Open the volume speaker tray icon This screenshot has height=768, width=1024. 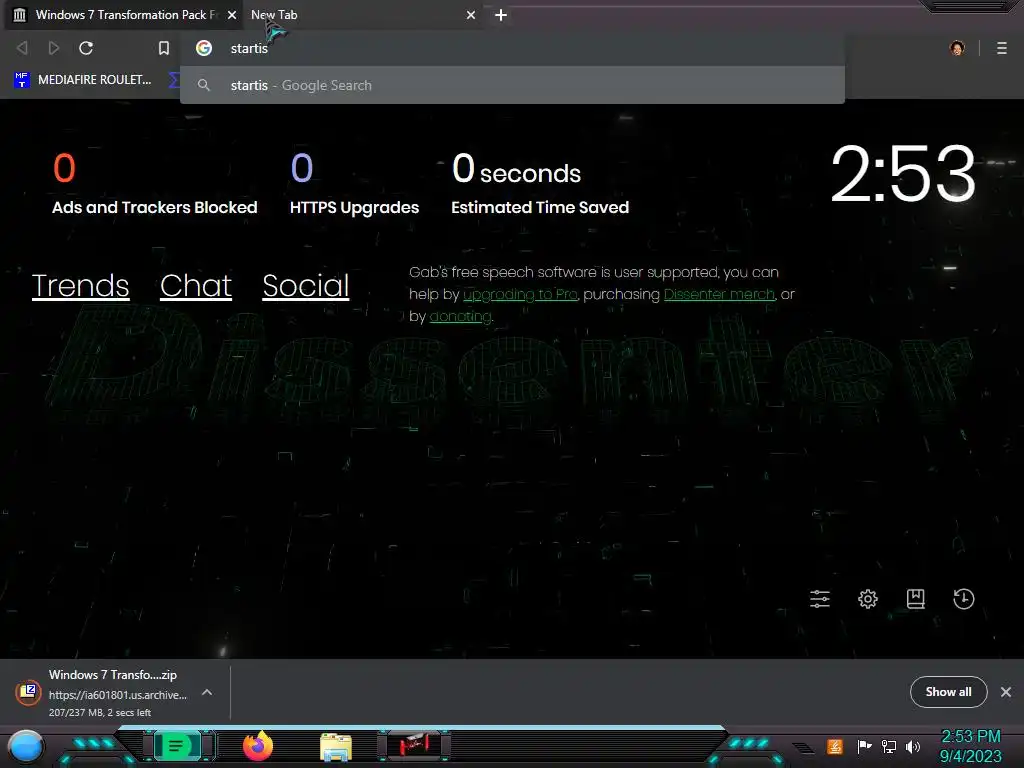(913, 746)
